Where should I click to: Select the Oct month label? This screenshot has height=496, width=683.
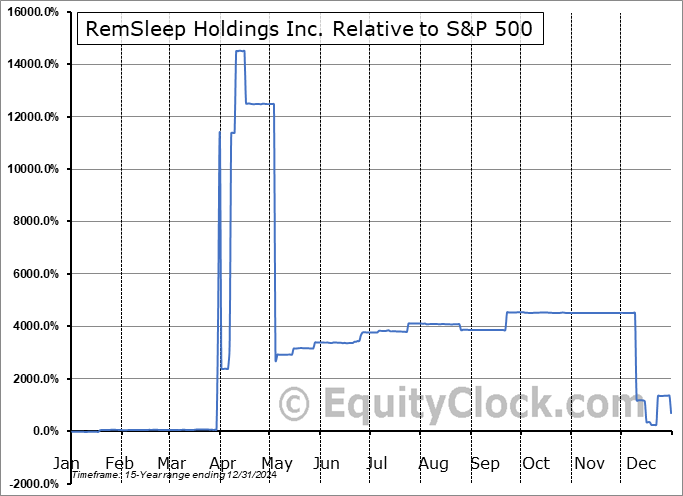coord(535,463)
